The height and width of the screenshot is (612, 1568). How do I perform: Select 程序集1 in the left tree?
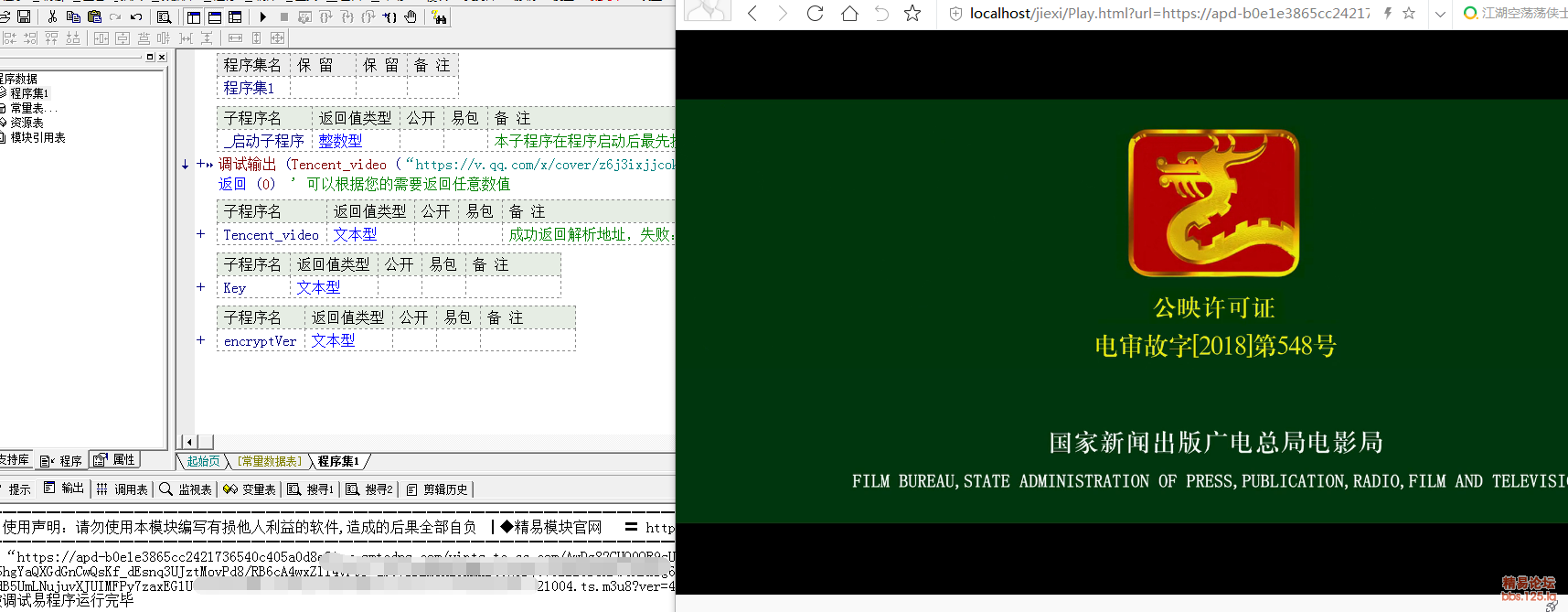(28, 93)
